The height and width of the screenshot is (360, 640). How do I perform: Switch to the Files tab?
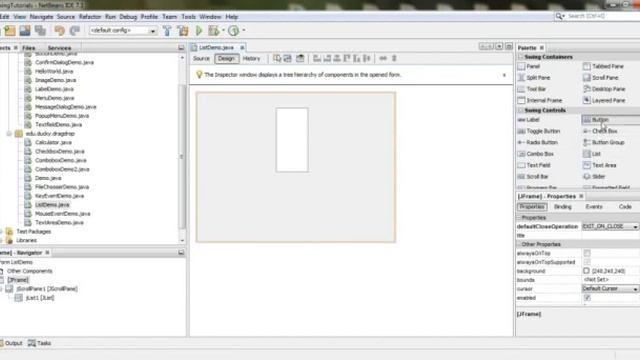[x=29, y=48]
